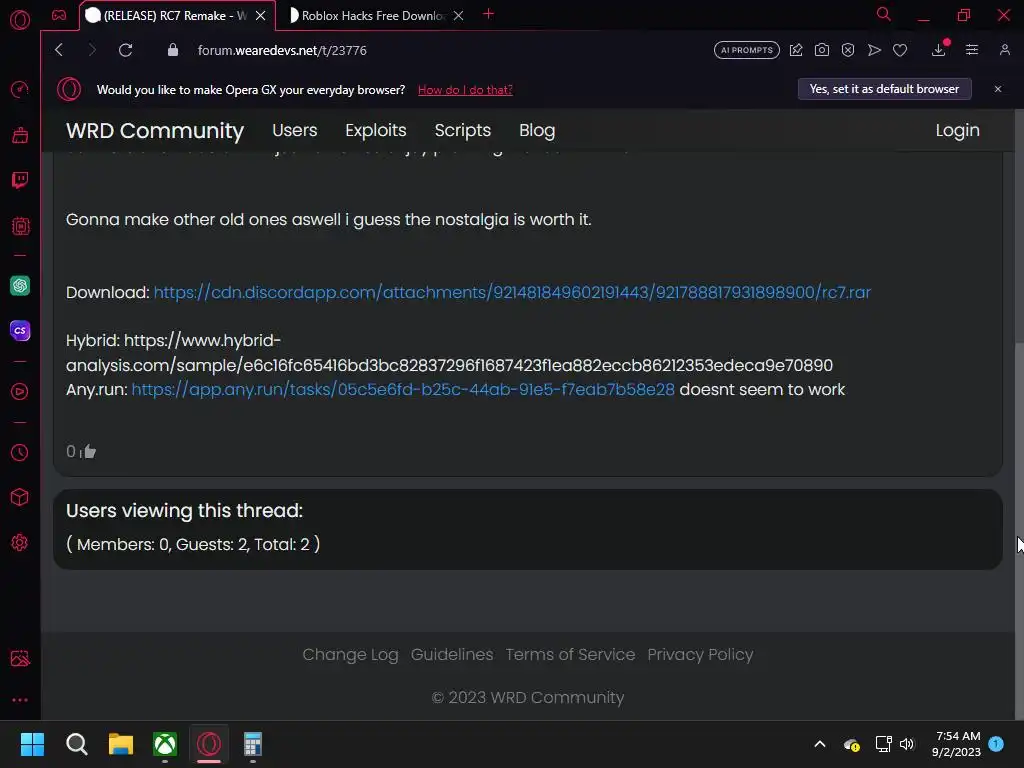Open the Scripts menu item
This screenshot has width=1024, height=768.
click(x=462, y=131)
